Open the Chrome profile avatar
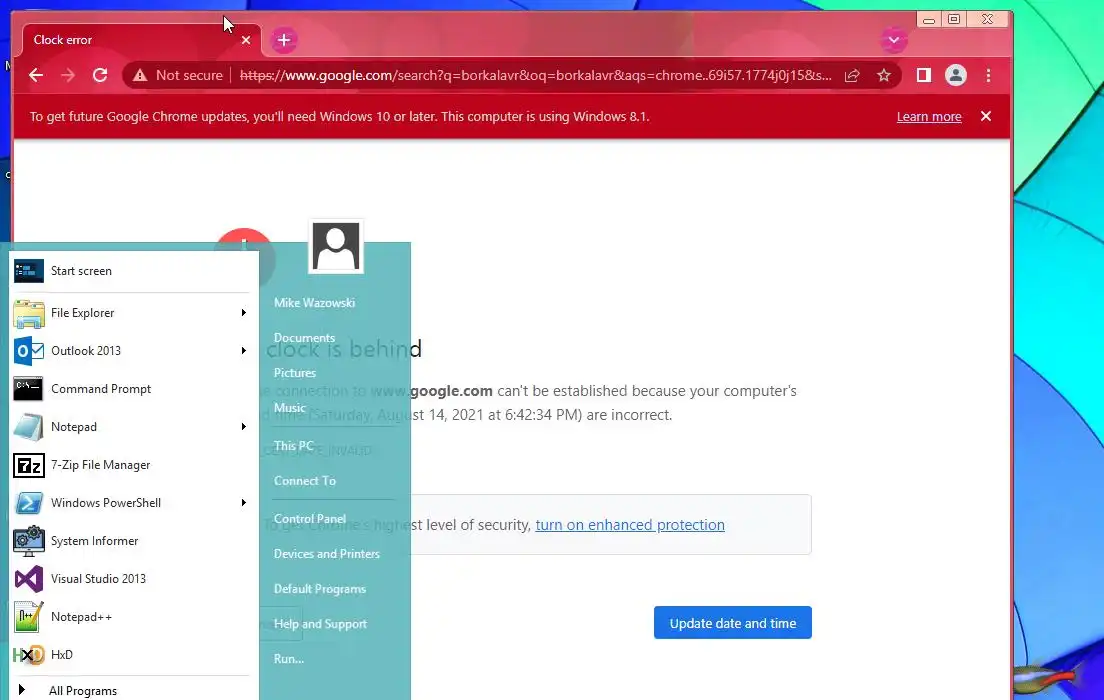The height and width of the screenshot is (700, 1104). point(955,75)
